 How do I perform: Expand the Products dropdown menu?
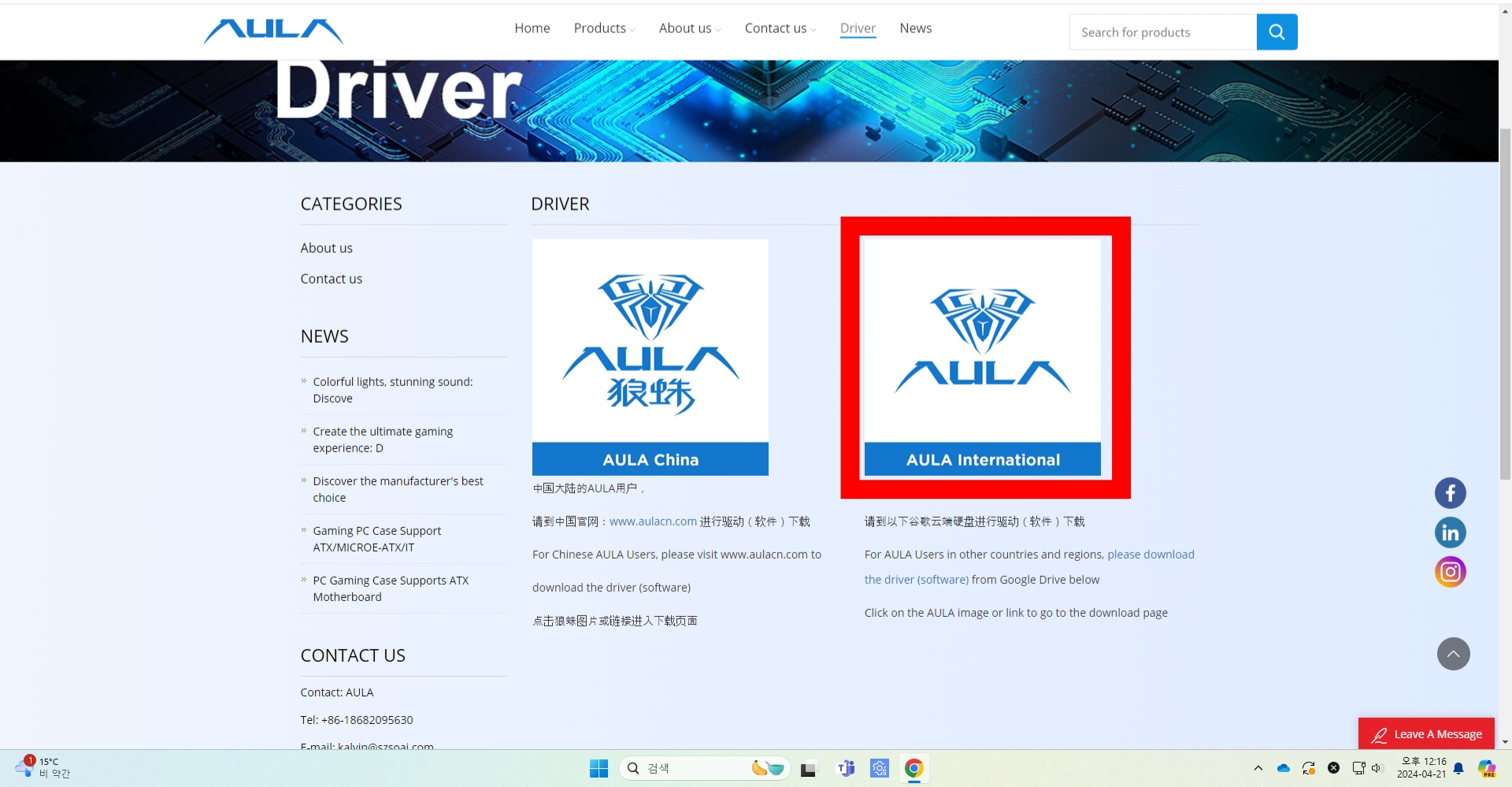point(604,28)
